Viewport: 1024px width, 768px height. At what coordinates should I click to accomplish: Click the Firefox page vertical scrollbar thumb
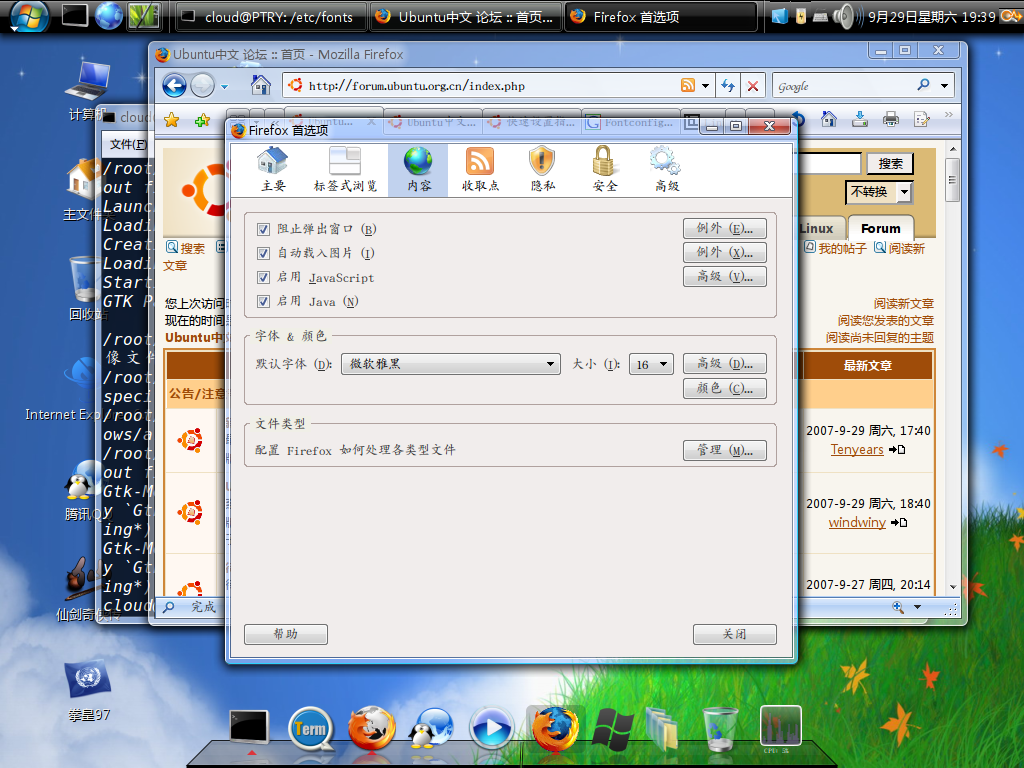952,180
